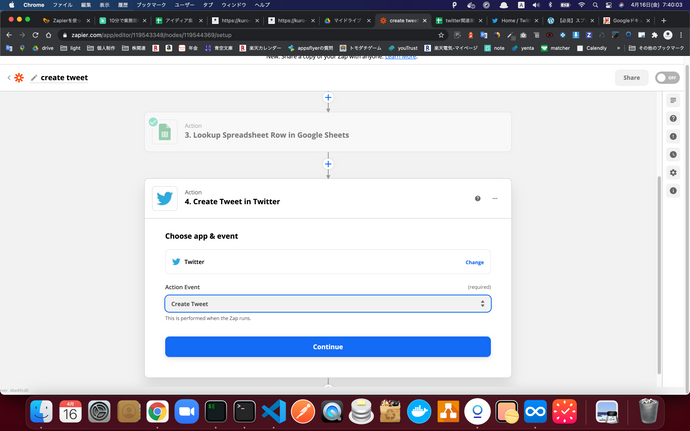
Task: Reload the page
Action: (35, 35)
